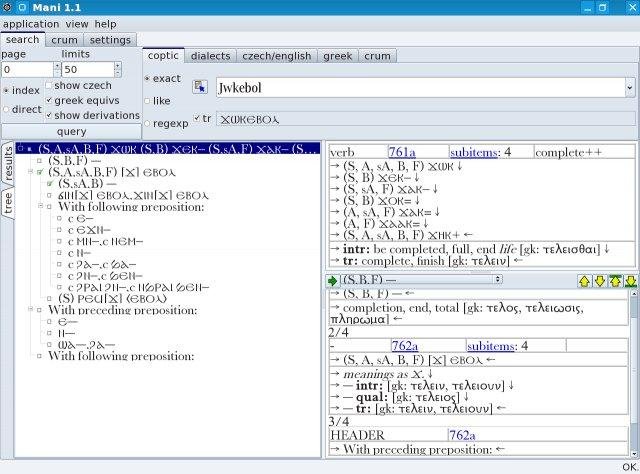Switch to the search tab

[22, 40]
